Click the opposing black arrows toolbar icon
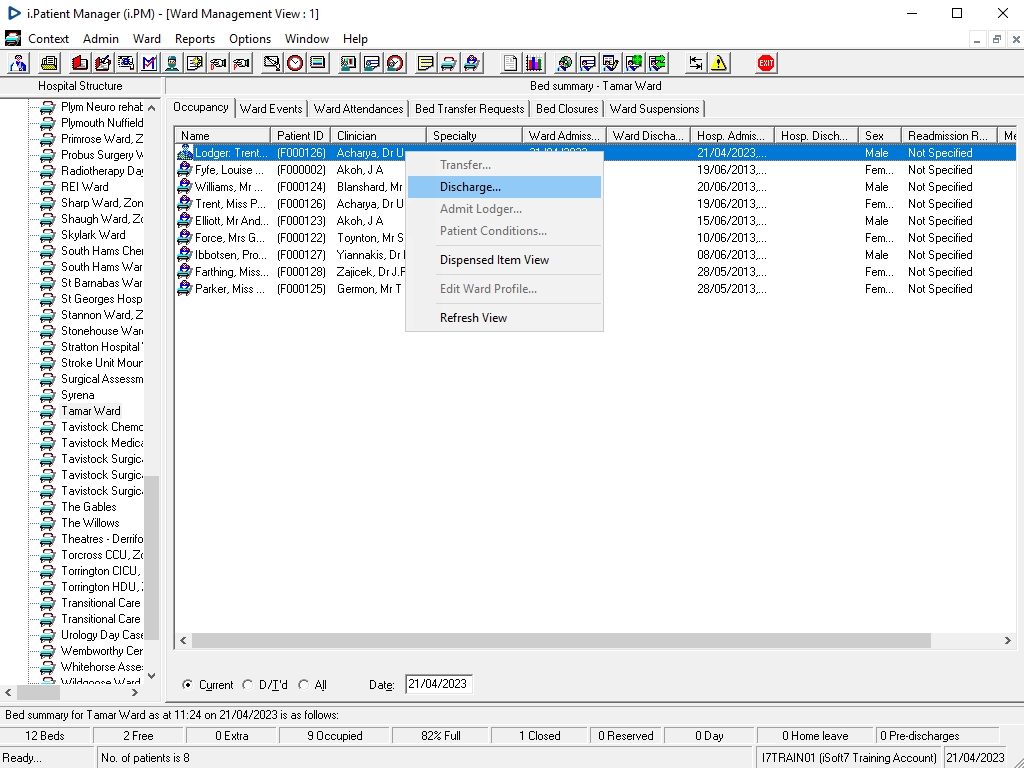This screenshot has height=768, width=1024. [x=696, y=63]
